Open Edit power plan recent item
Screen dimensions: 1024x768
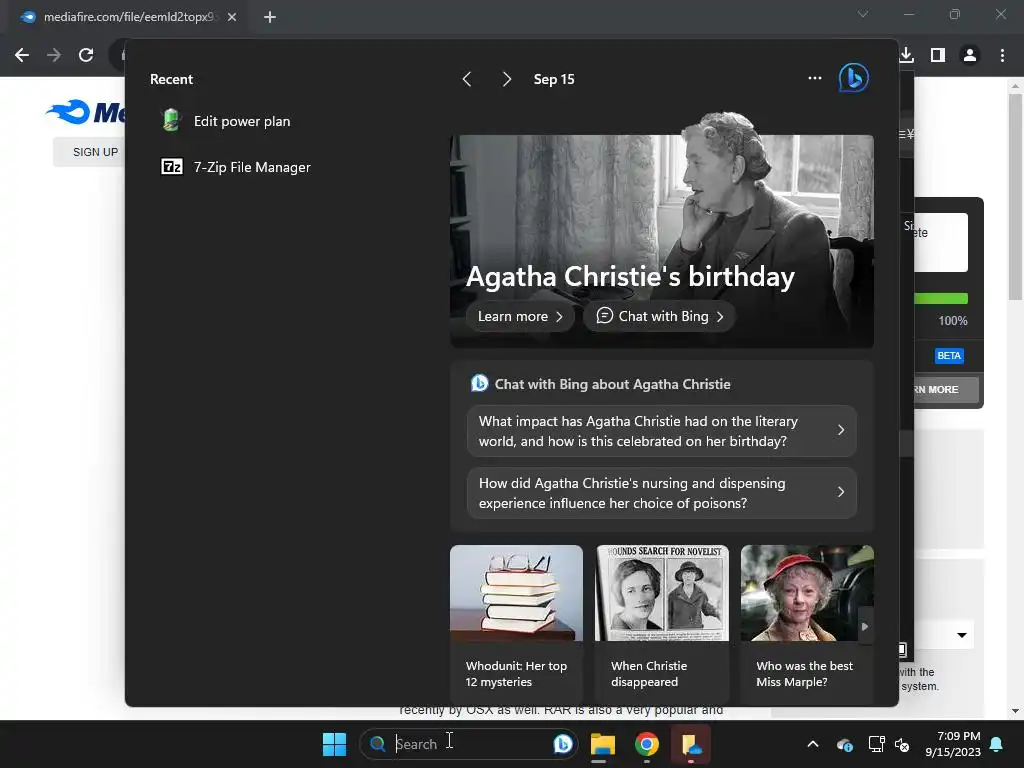click(x=226, y=121)
